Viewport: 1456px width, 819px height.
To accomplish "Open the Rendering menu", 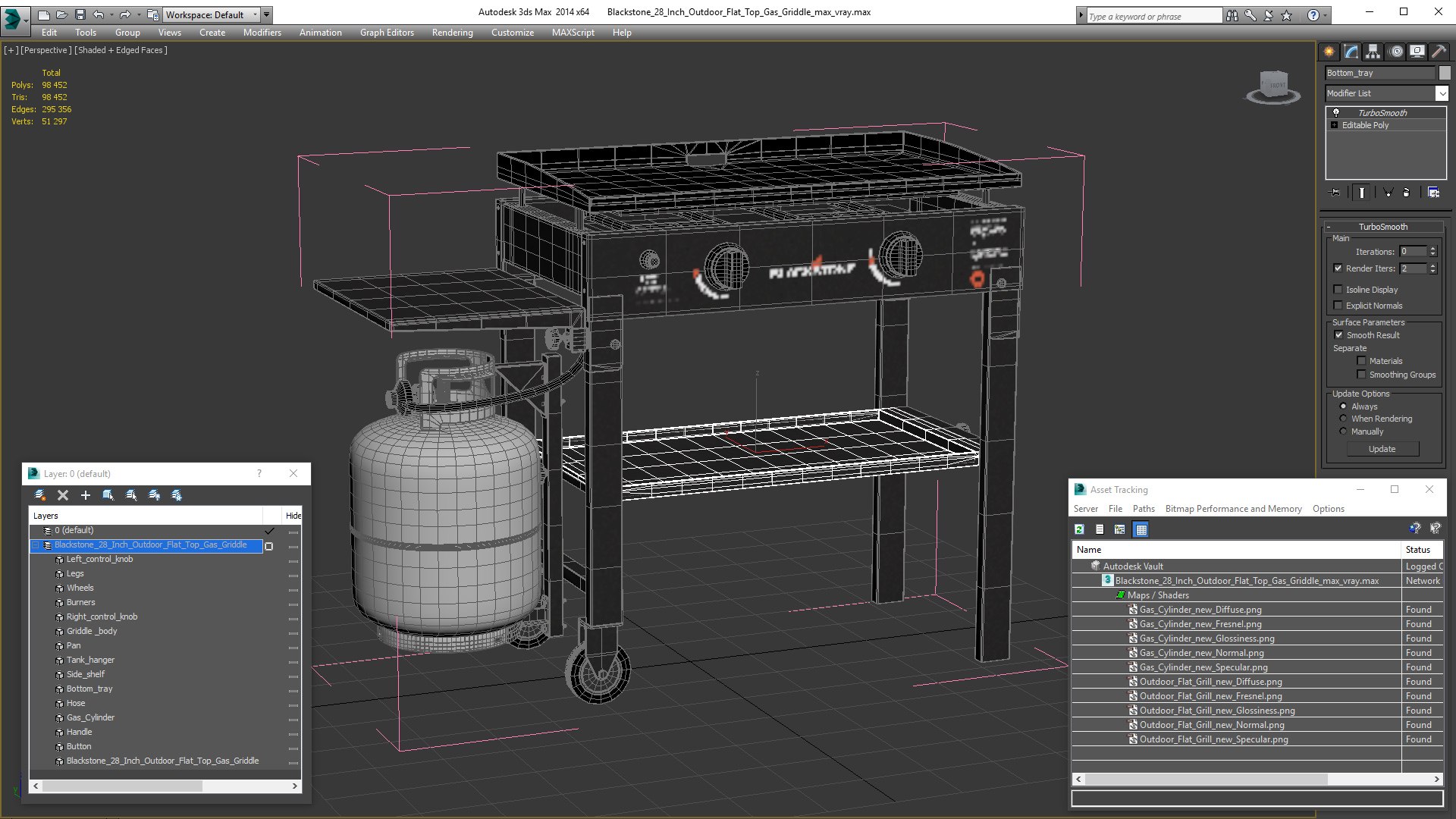I will (x=452, y=33).
